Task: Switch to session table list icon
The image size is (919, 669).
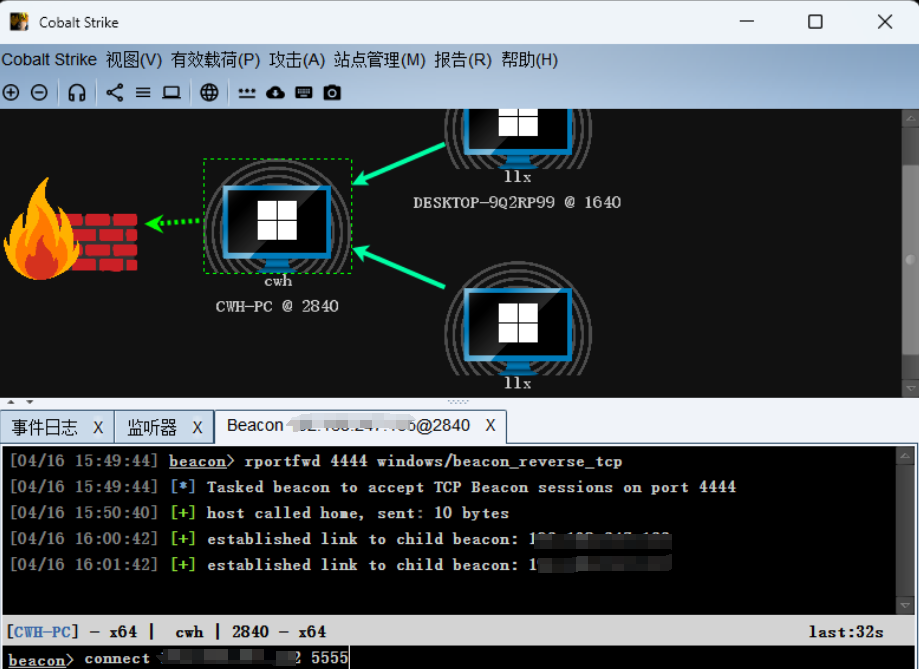Action: pyautogui.click(x=143, y=93)
